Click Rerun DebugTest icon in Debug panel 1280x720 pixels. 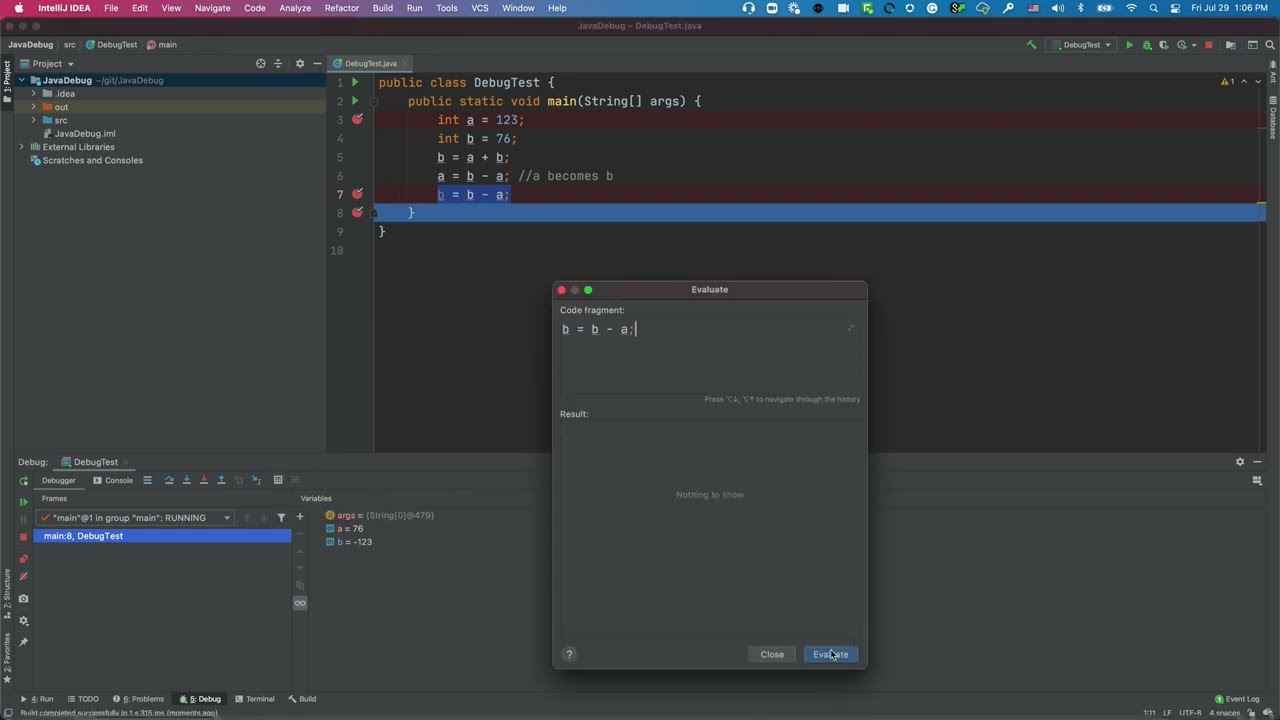point(23,480)
